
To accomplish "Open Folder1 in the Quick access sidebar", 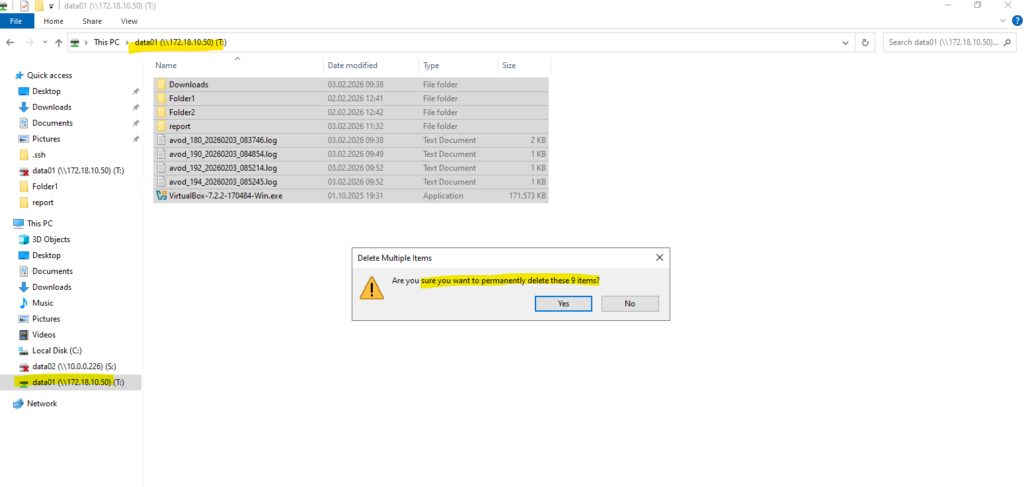I will (45, 186).
